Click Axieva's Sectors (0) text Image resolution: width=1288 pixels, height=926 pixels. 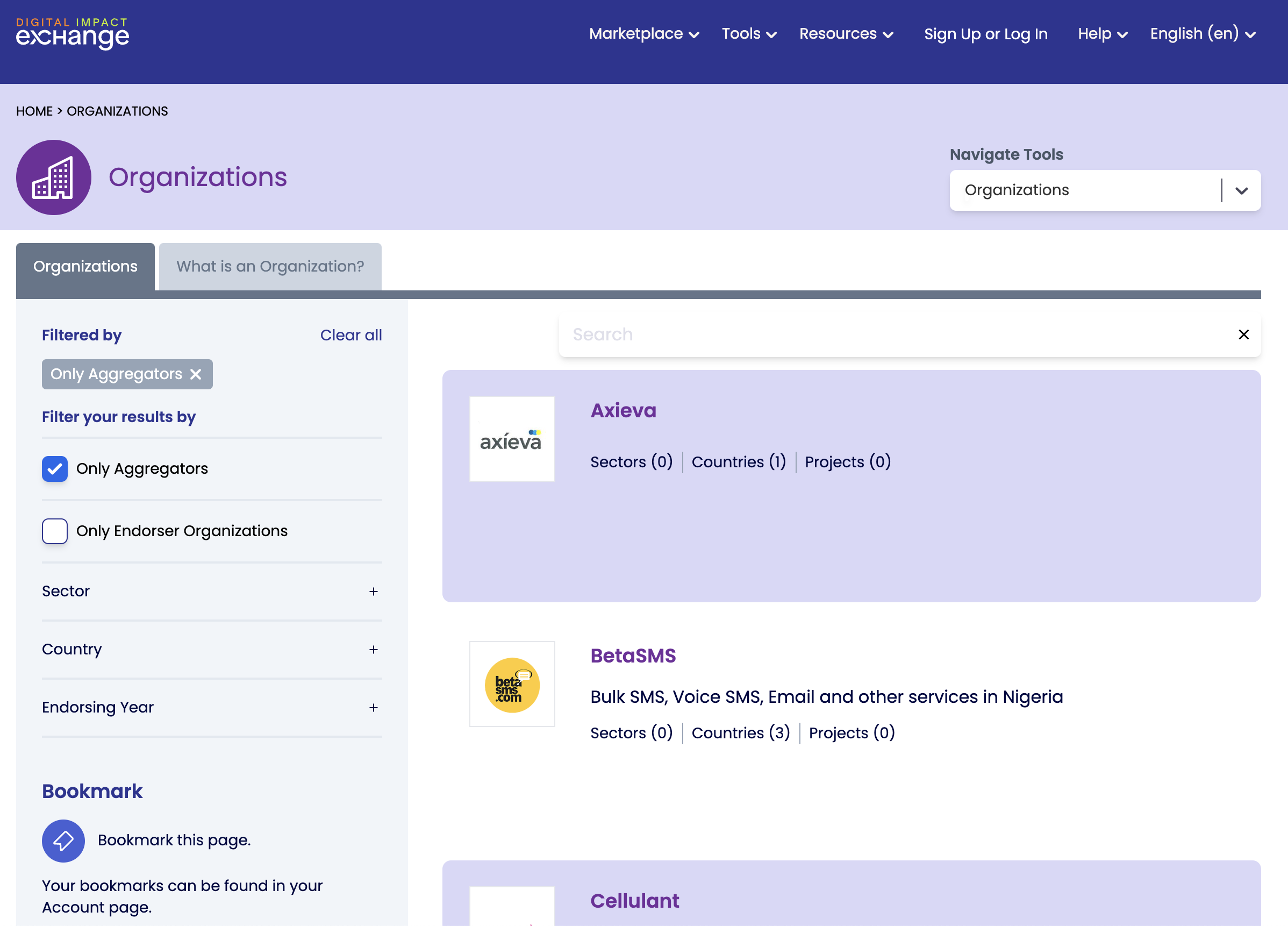[632, 462]
